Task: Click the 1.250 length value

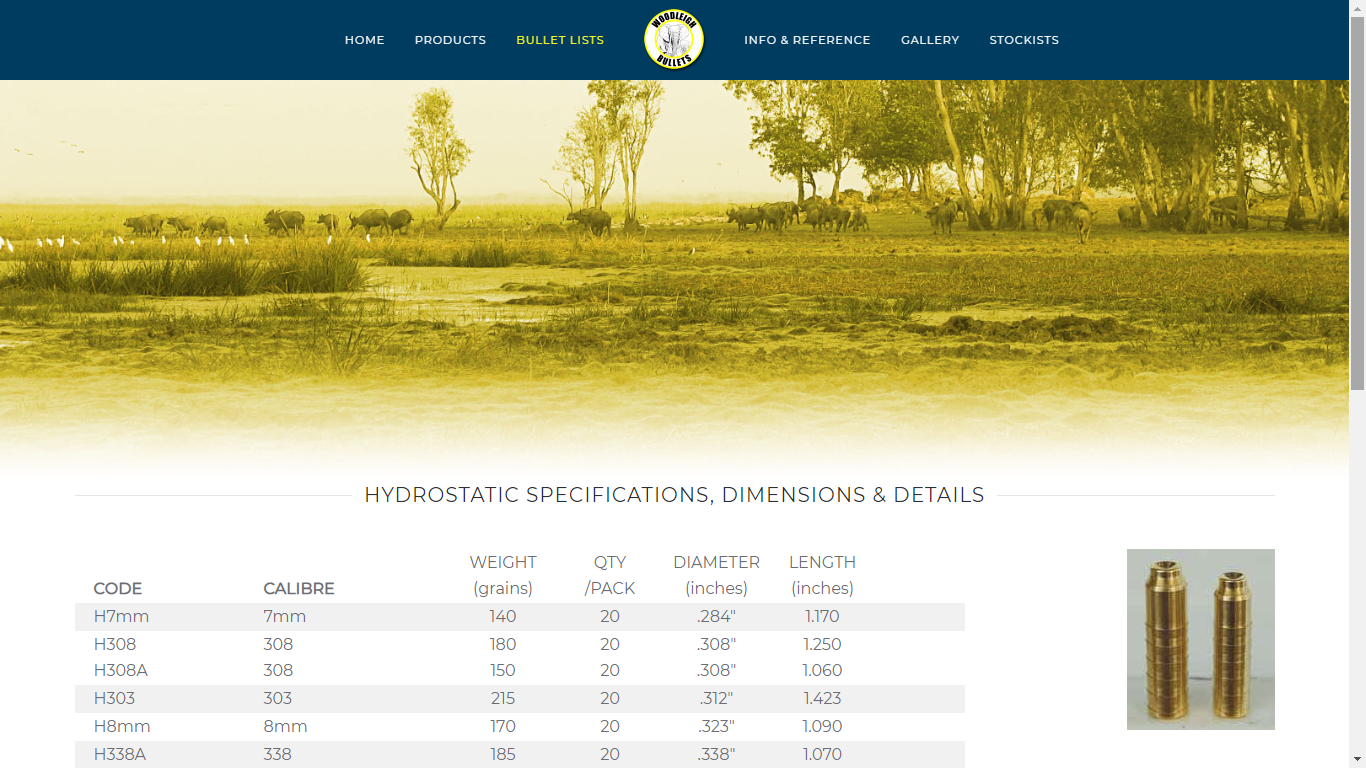Action: [x=822, y=645]
